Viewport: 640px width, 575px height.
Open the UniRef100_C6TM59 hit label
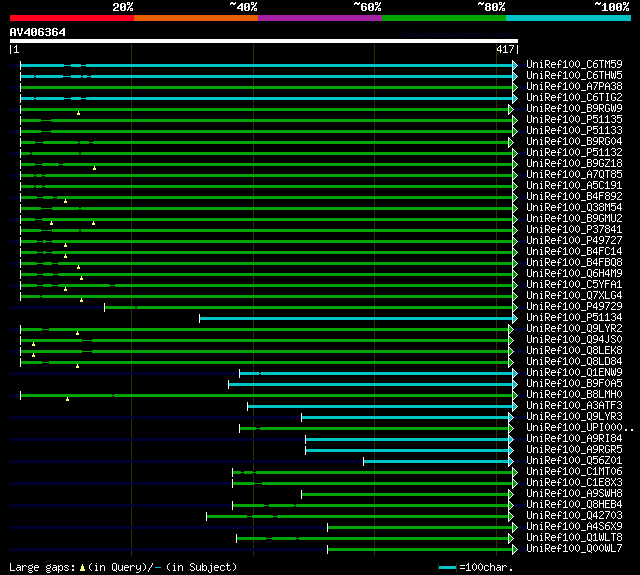coord(574,64)
